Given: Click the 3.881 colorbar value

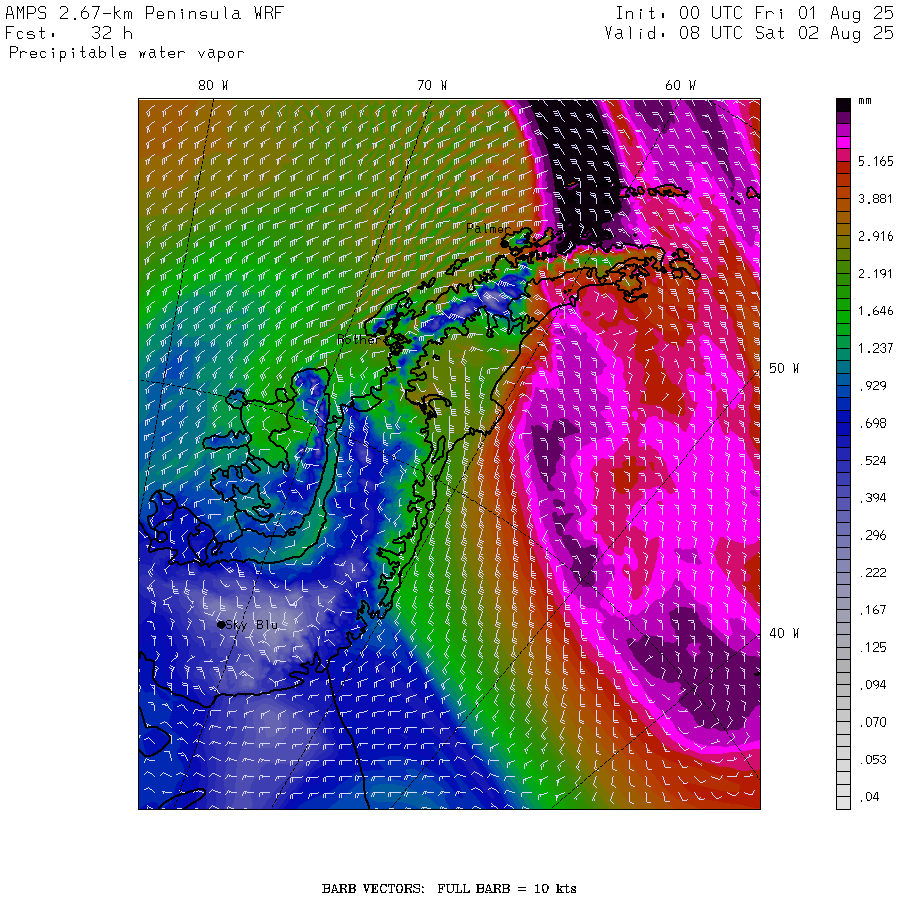Looking at the screenshot, I should pos(875,199).
